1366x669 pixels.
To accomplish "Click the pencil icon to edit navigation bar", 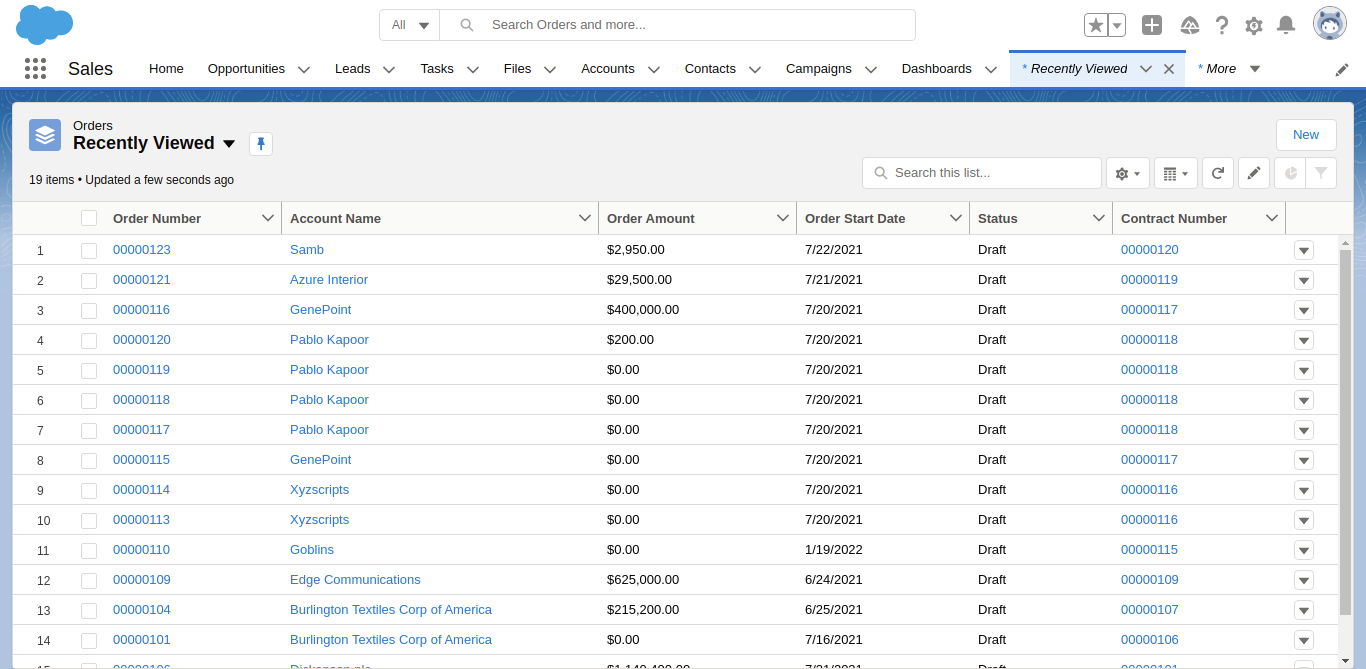I will click(1342, 69).
